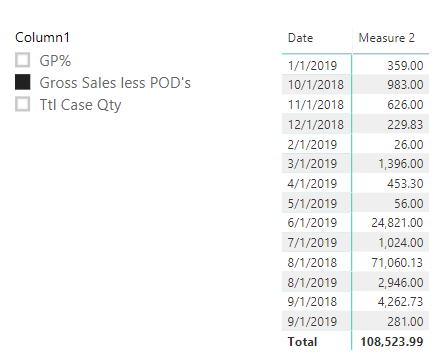Uncheck the Gross Sales less POD's checkbox

tap(23, 82)
